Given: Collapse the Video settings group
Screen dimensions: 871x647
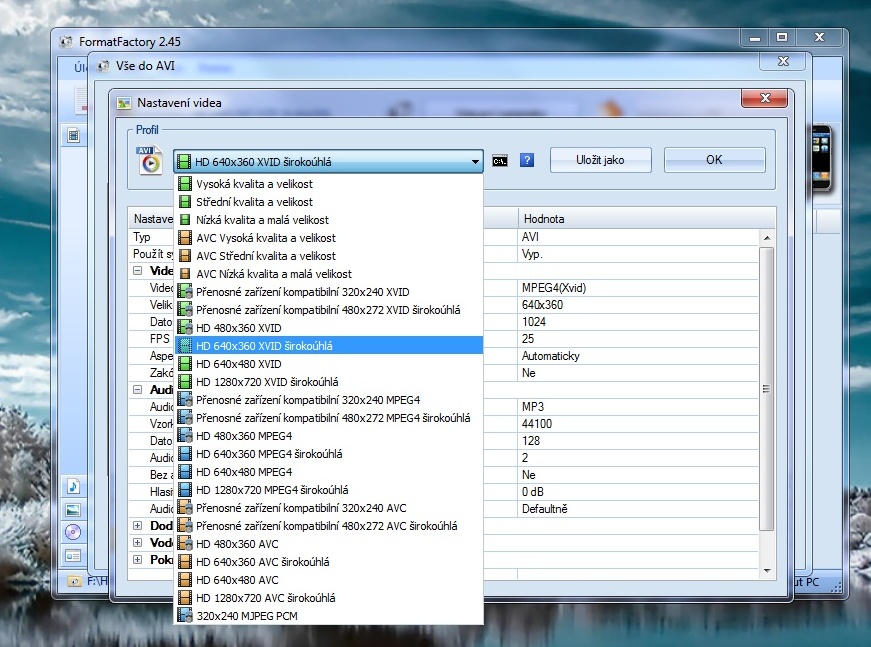Looking at the screenshot, I should [x=137, y=272].
